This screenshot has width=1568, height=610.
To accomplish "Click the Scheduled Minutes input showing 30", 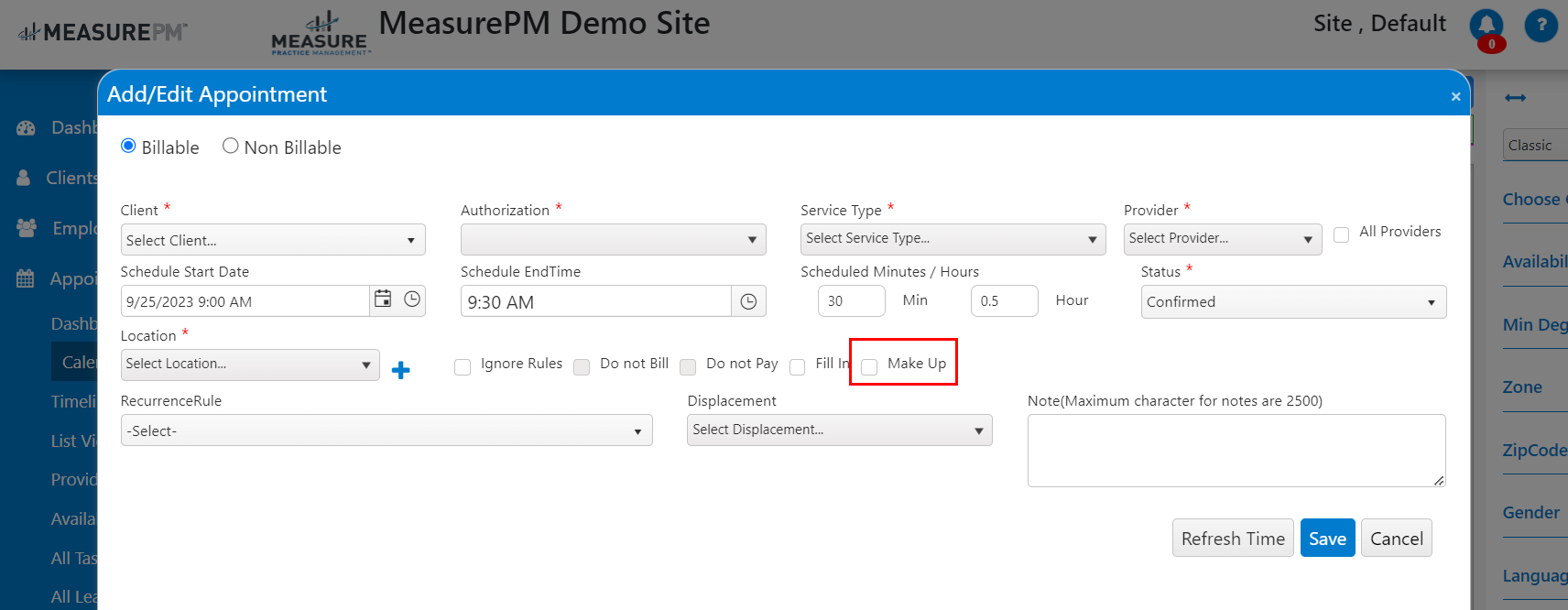I will pyautogui.click(x=851, y=300).
